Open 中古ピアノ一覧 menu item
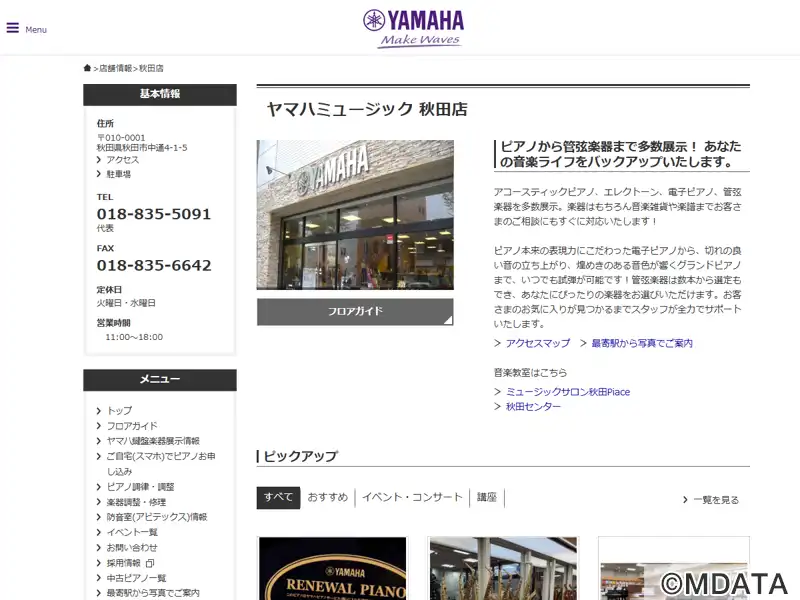This screenshot has height=600, width=800. tap(136, 578)
